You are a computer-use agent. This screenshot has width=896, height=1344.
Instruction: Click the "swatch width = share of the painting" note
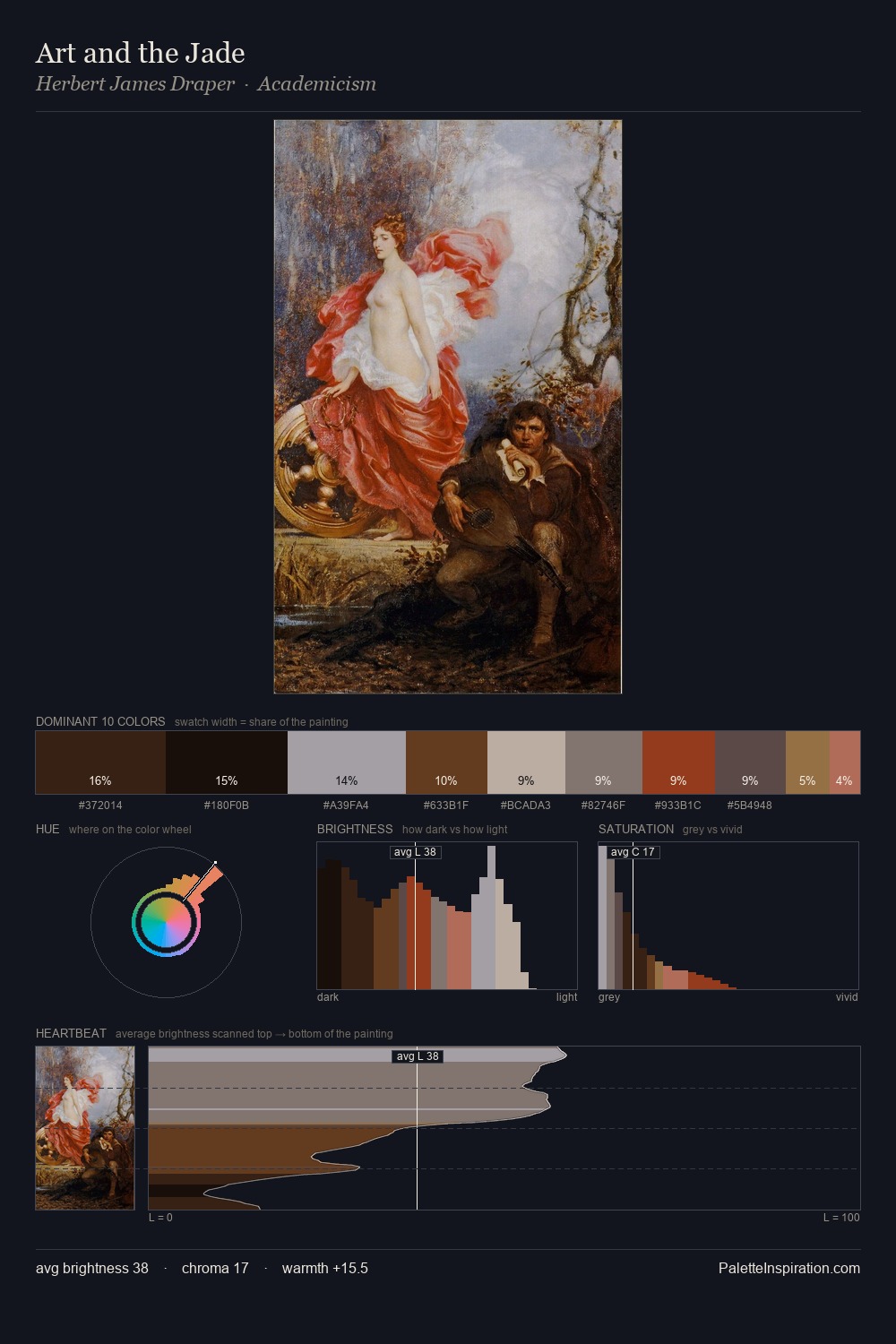(x=262, y=722)
